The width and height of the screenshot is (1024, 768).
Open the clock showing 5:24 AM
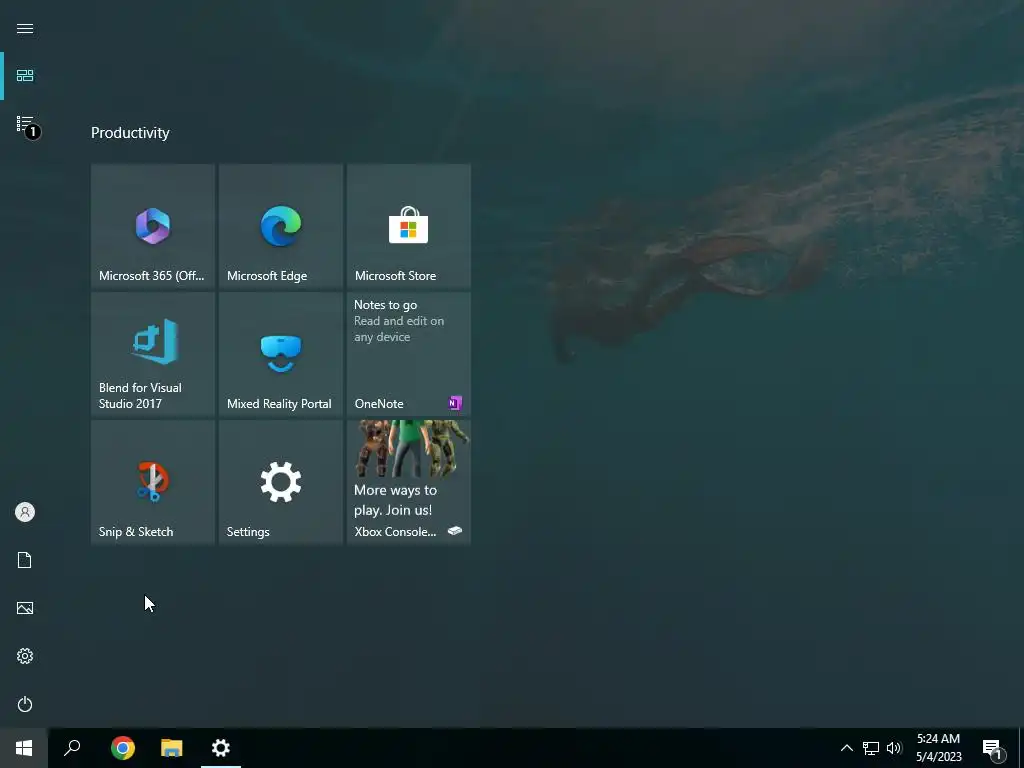(x=938, y=748)
